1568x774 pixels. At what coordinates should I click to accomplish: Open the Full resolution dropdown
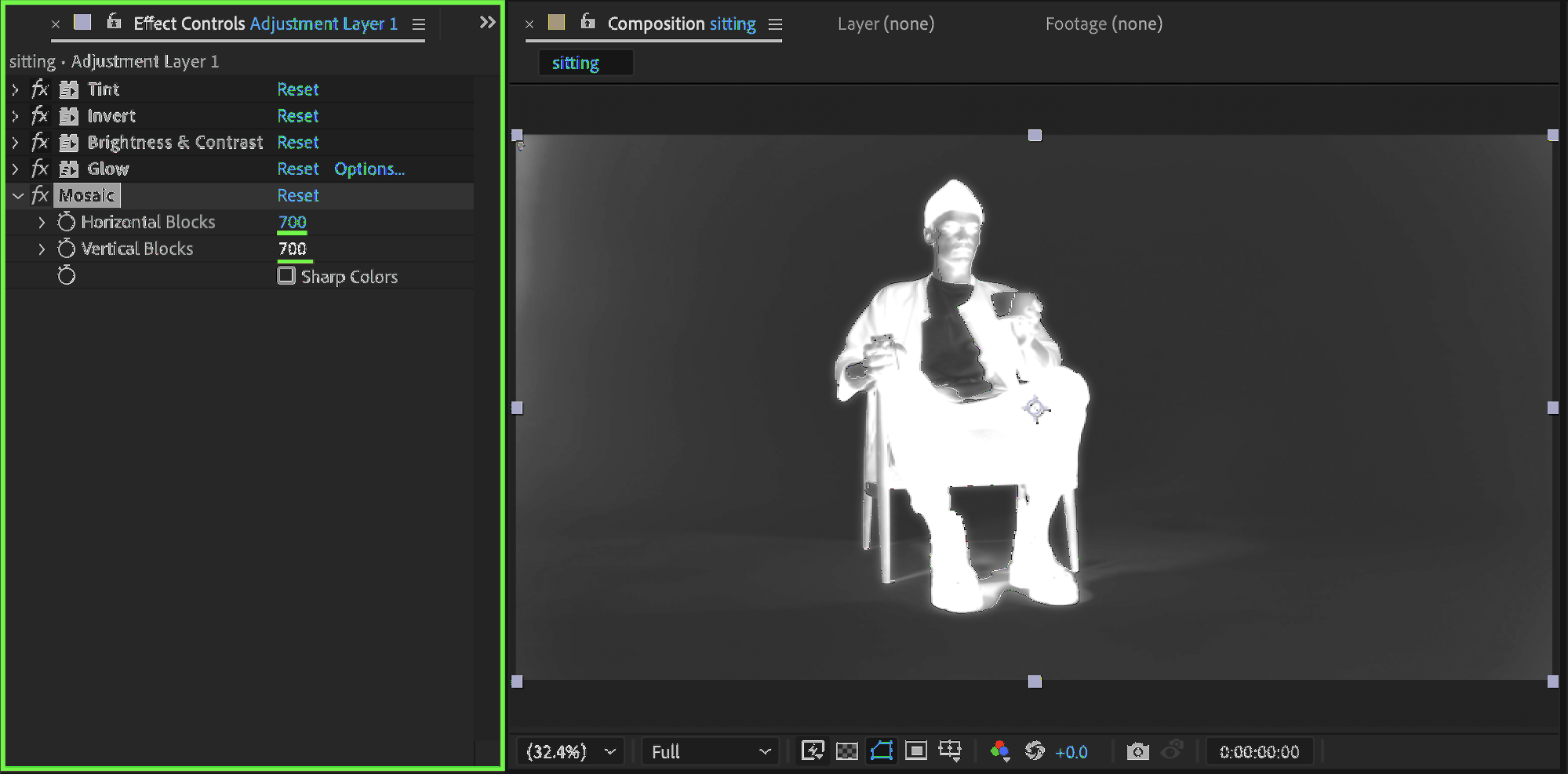coord(711,752)
